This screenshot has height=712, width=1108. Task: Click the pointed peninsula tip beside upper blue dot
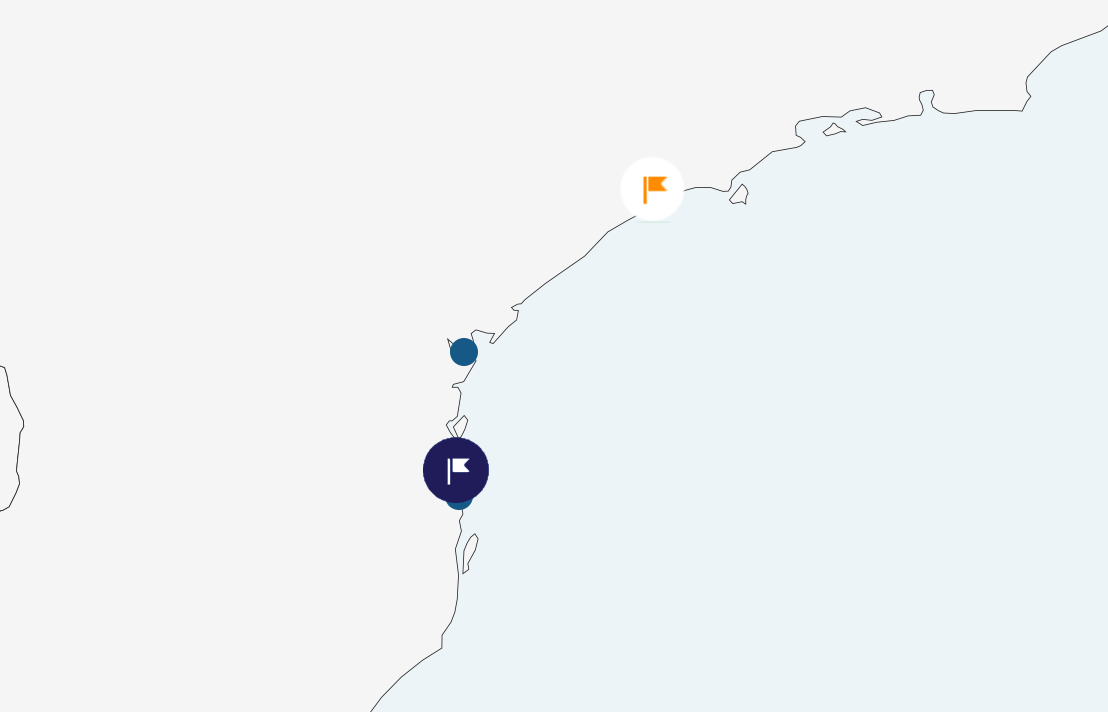click(x=449, y=342)
